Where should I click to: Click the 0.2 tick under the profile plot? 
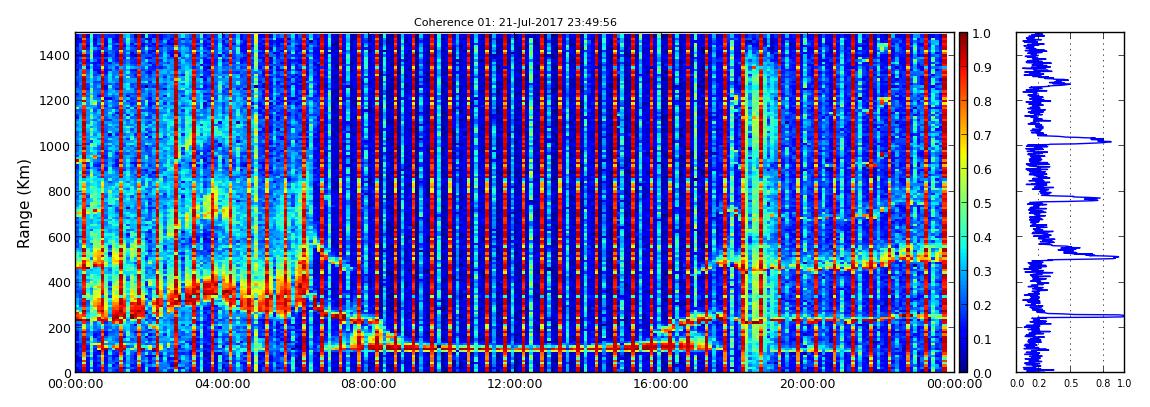click(1039, 384)
